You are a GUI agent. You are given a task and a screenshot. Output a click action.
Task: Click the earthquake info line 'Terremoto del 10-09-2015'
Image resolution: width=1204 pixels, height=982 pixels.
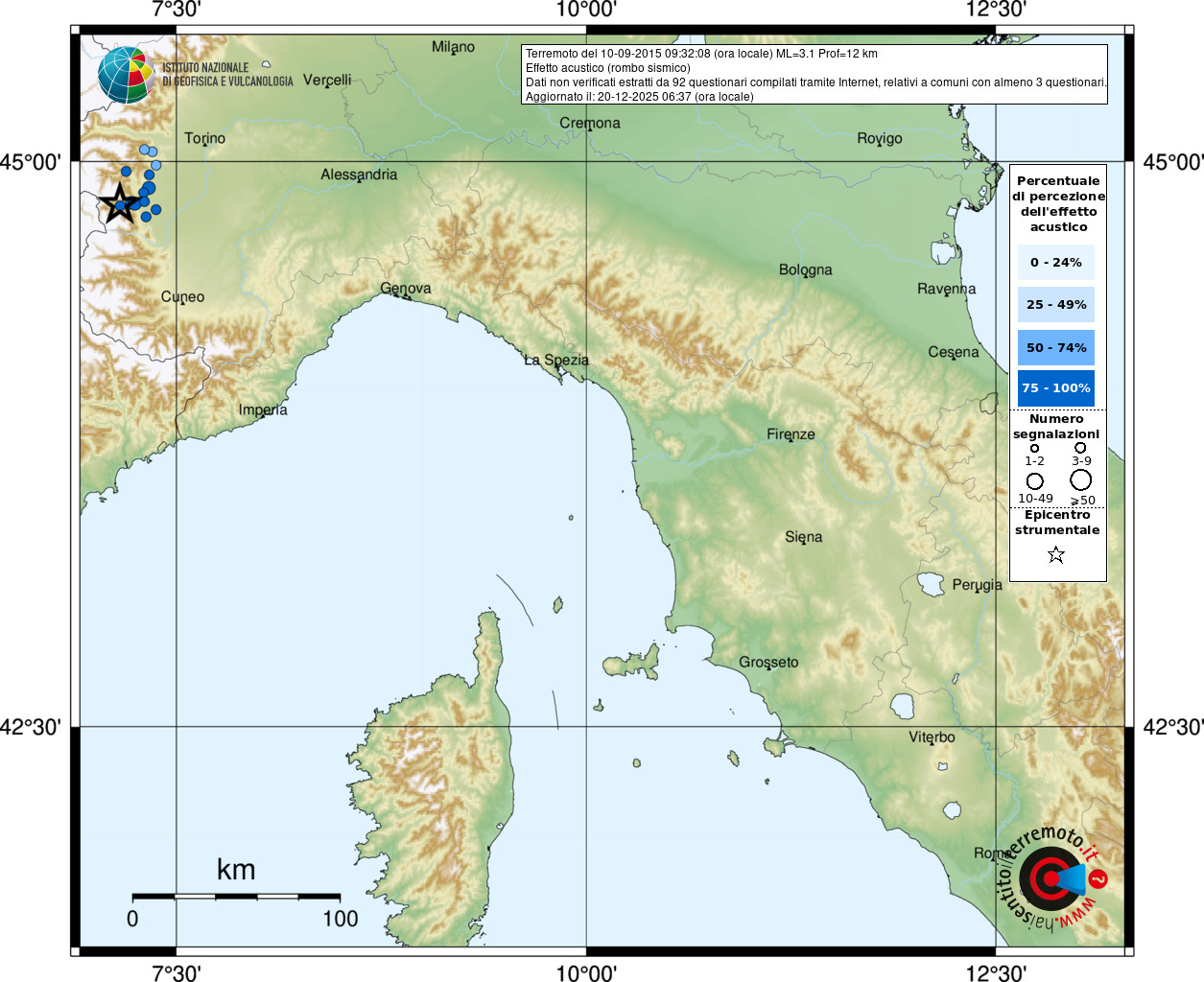click(701, 54)
